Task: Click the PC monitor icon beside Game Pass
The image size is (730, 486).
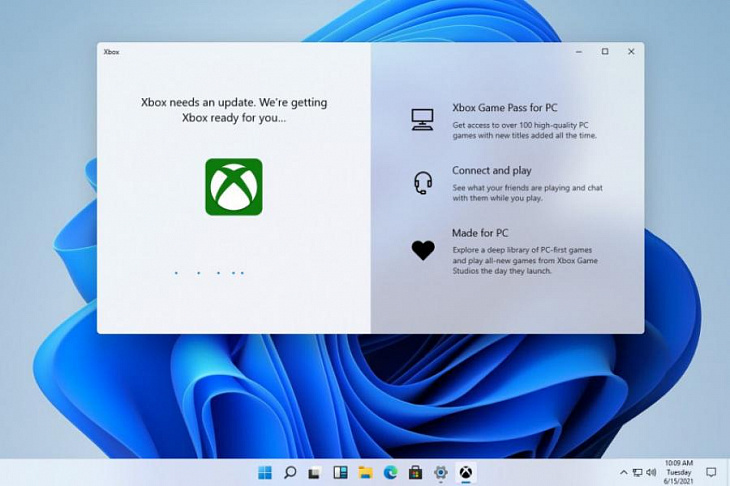Action: coord(422,120)
